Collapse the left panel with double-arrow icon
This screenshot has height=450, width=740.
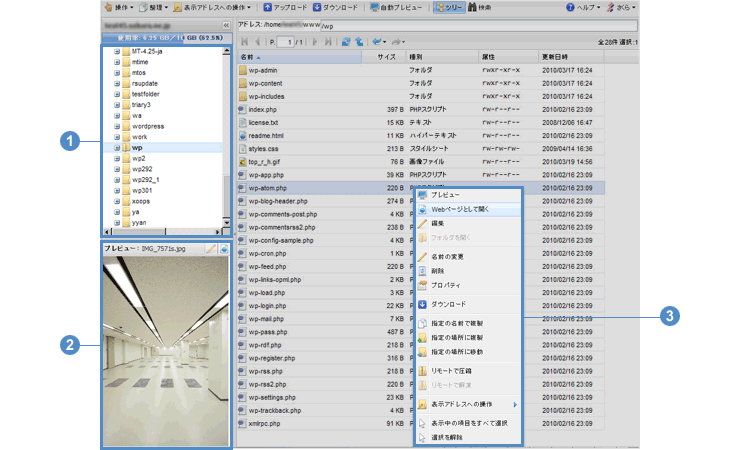tap(225, 23)
